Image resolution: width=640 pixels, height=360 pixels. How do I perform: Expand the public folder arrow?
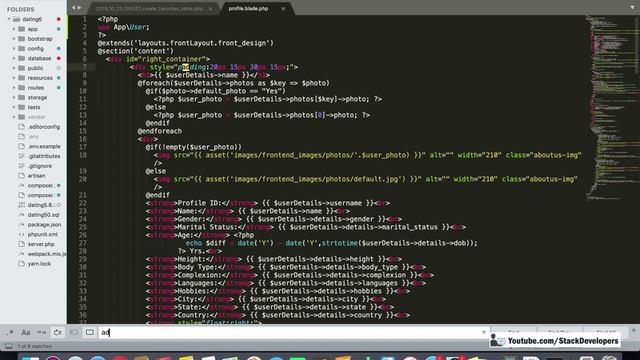pyautogui.click(x=14, y=68)
